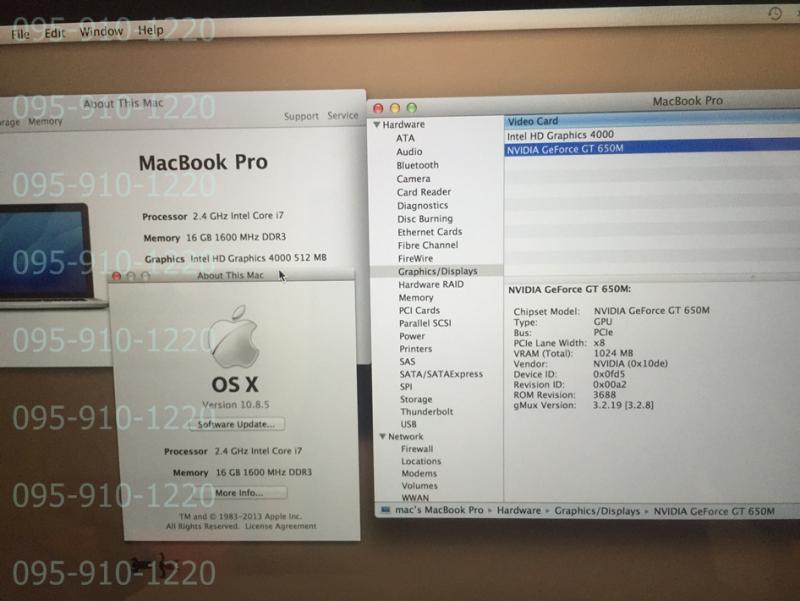
Task: Select Audio in the Hardware list
Action: pyautogui.click(x=409, y=152)
